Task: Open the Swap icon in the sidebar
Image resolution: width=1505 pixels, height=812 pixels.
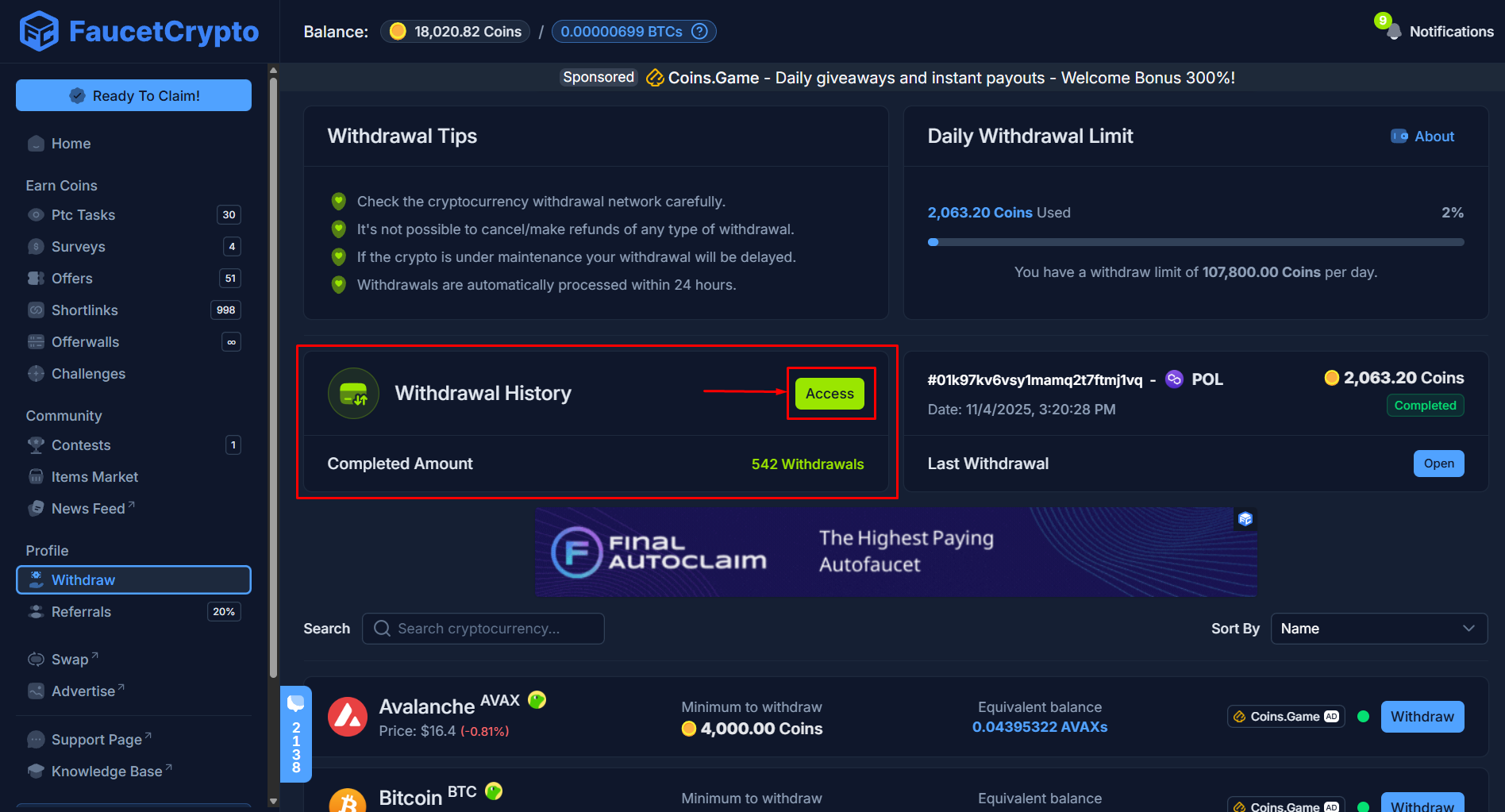Action: click(36, 659)
